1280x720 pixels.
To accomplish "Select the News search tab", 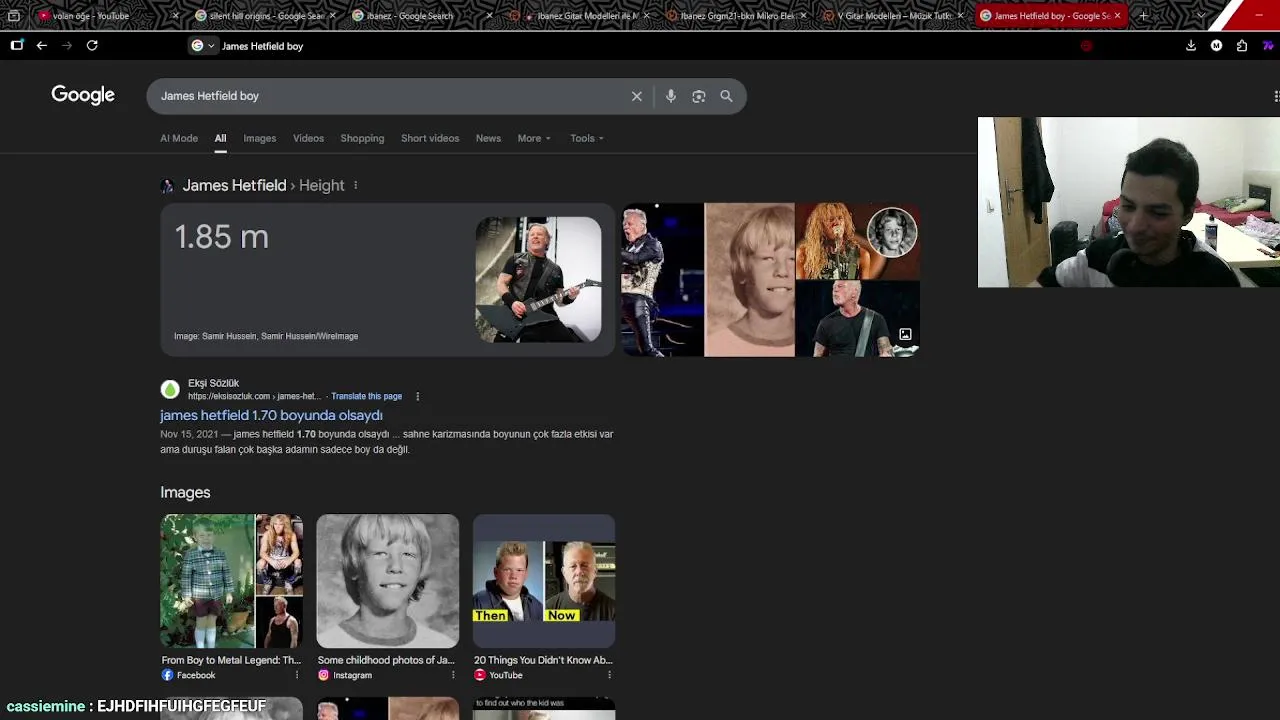I will (488, 138).
